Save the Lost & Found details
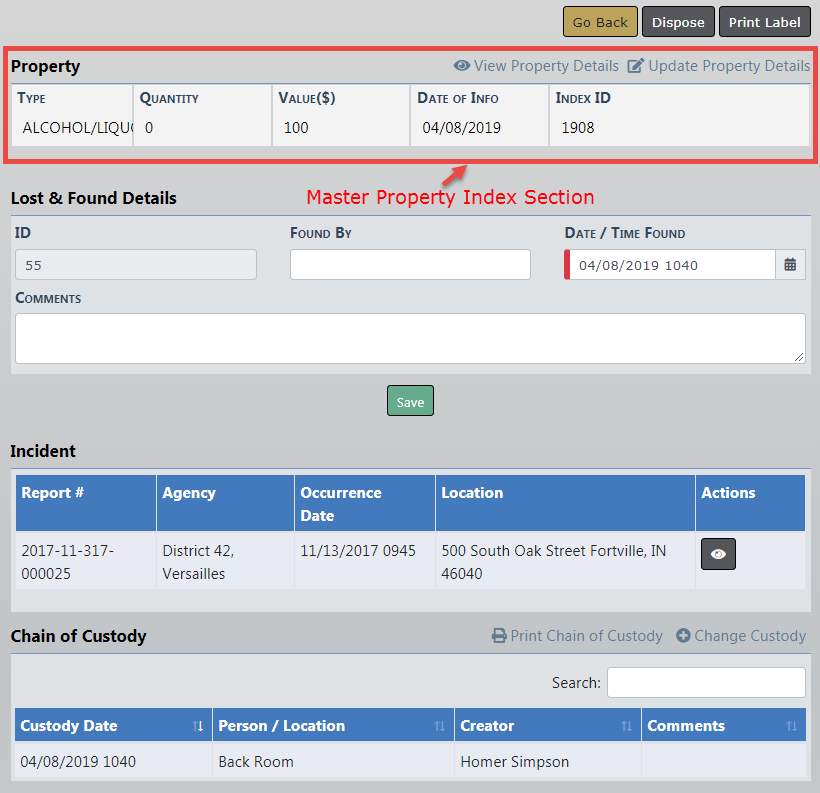Screen dimensions: 820x793 [x=410, y=402]
